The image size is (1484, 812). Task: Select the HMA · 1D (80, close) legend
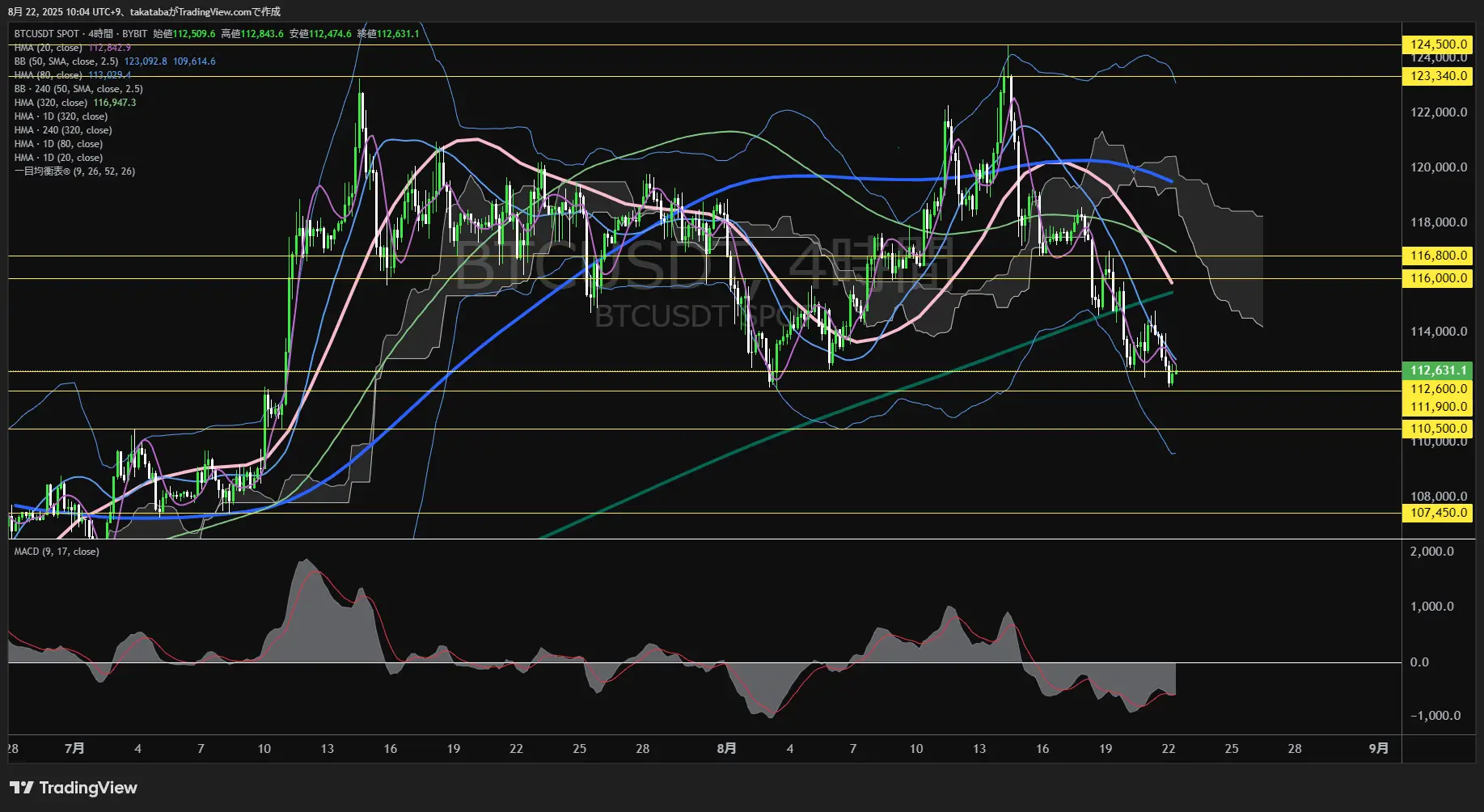58,144
